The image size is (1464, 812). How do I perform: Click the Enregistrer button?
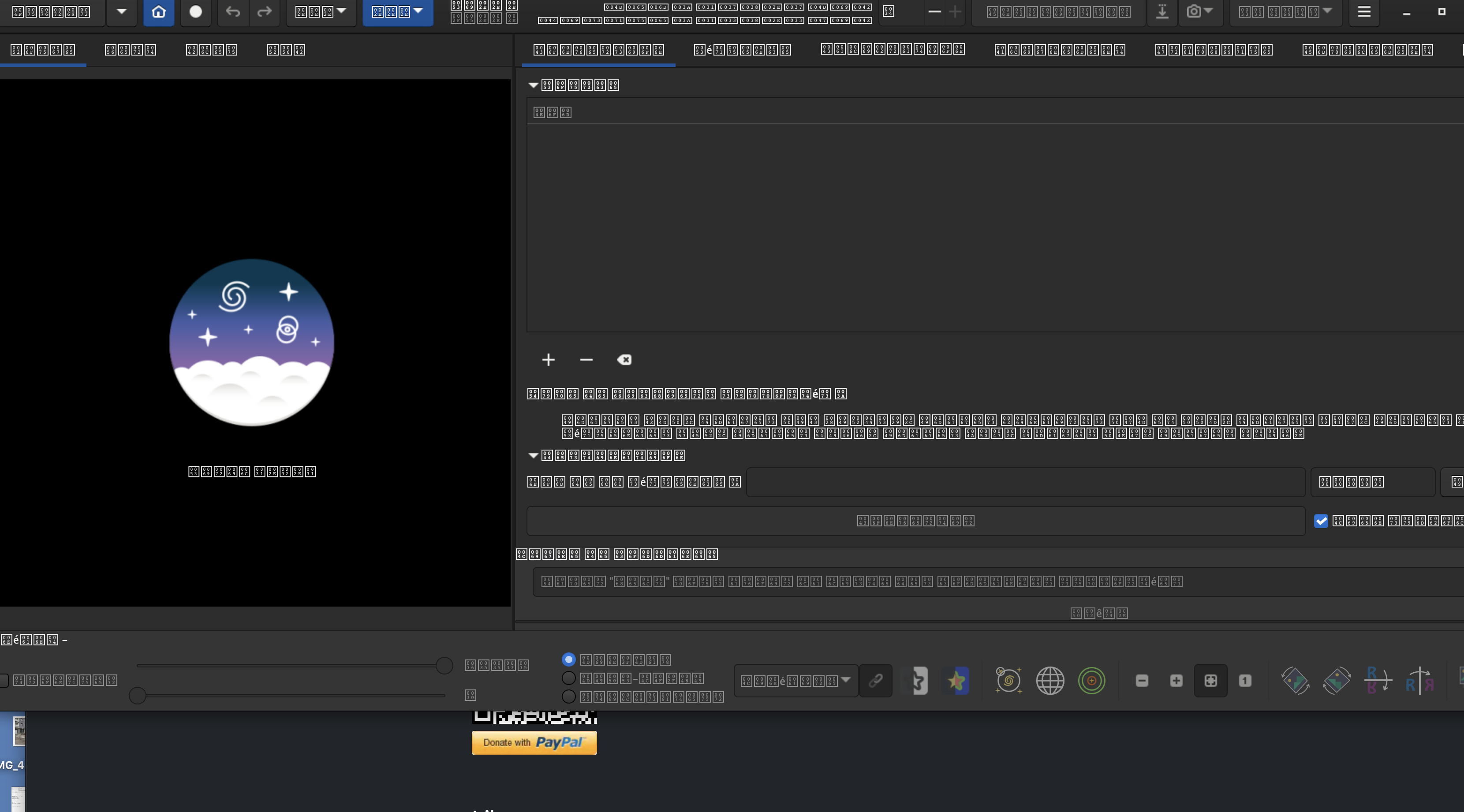[1058, 12]
